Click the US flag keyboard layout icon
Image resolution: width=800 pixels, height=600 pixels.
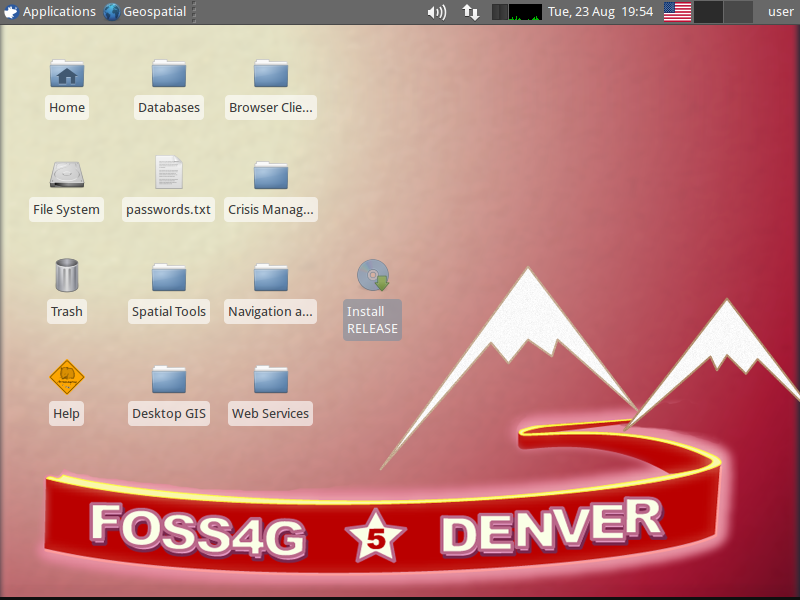tap(678, 12)
